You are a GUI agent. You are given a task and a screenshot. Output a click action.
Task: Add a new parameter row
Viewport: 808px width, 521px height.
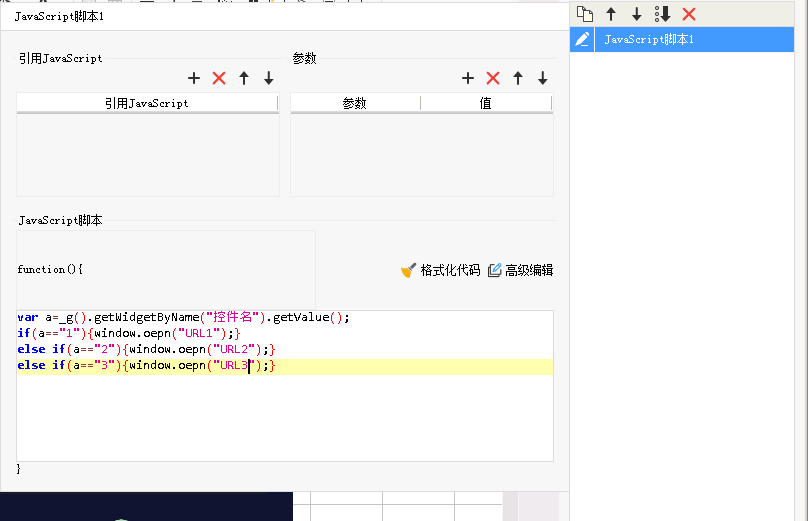(x=468, y=78)
